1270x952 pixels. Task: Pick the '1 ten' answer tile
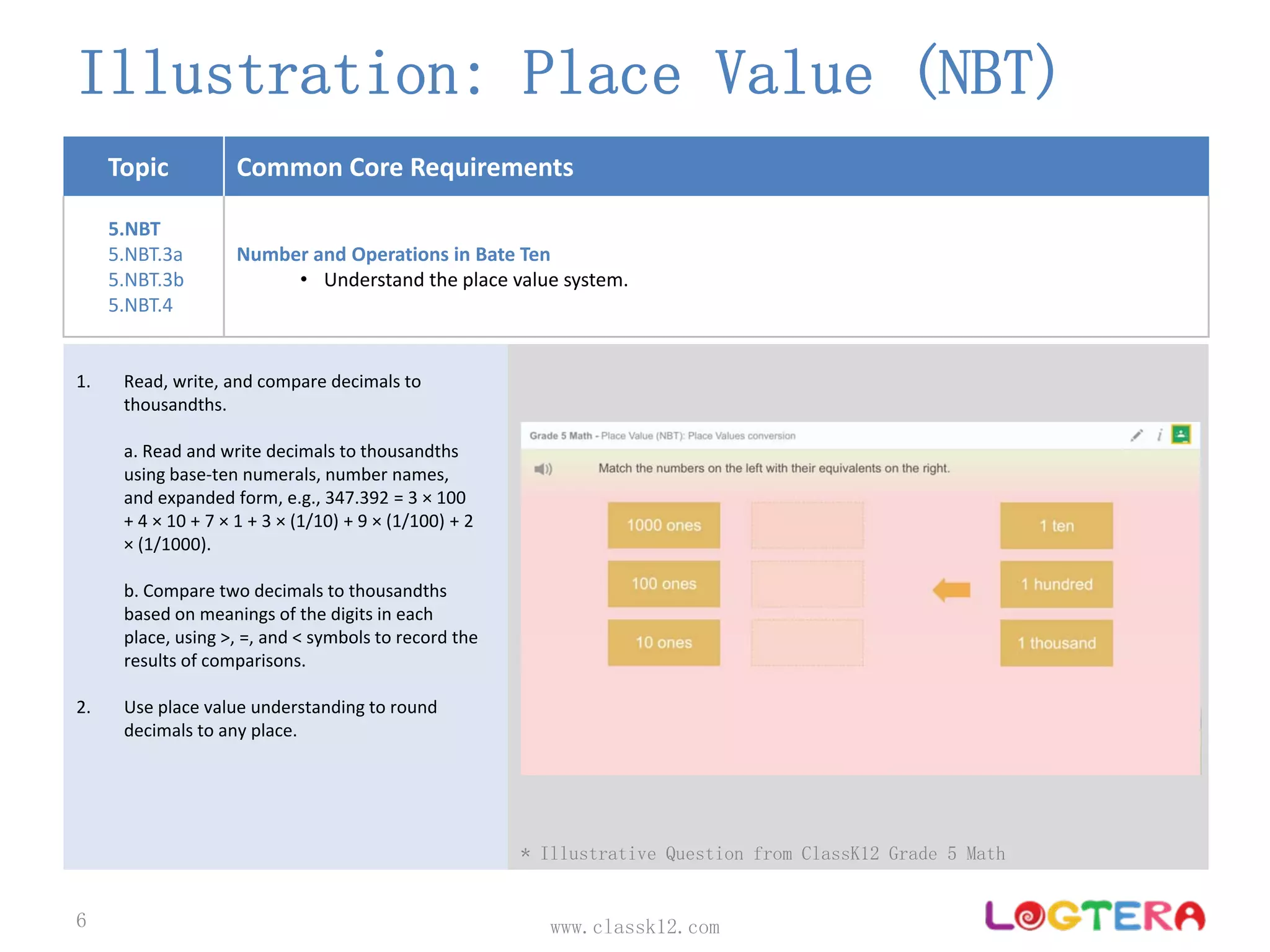[1056, 526]
